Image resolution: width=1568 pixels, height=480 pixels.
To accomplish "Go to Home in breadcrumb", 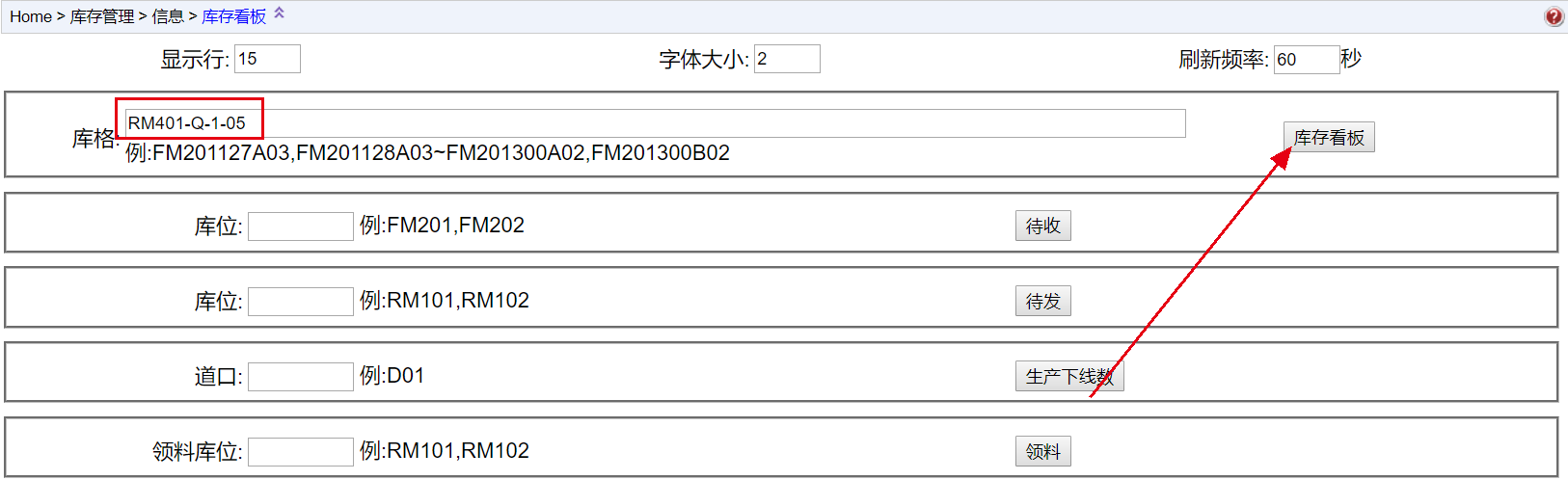I will [x=31, y=16].
